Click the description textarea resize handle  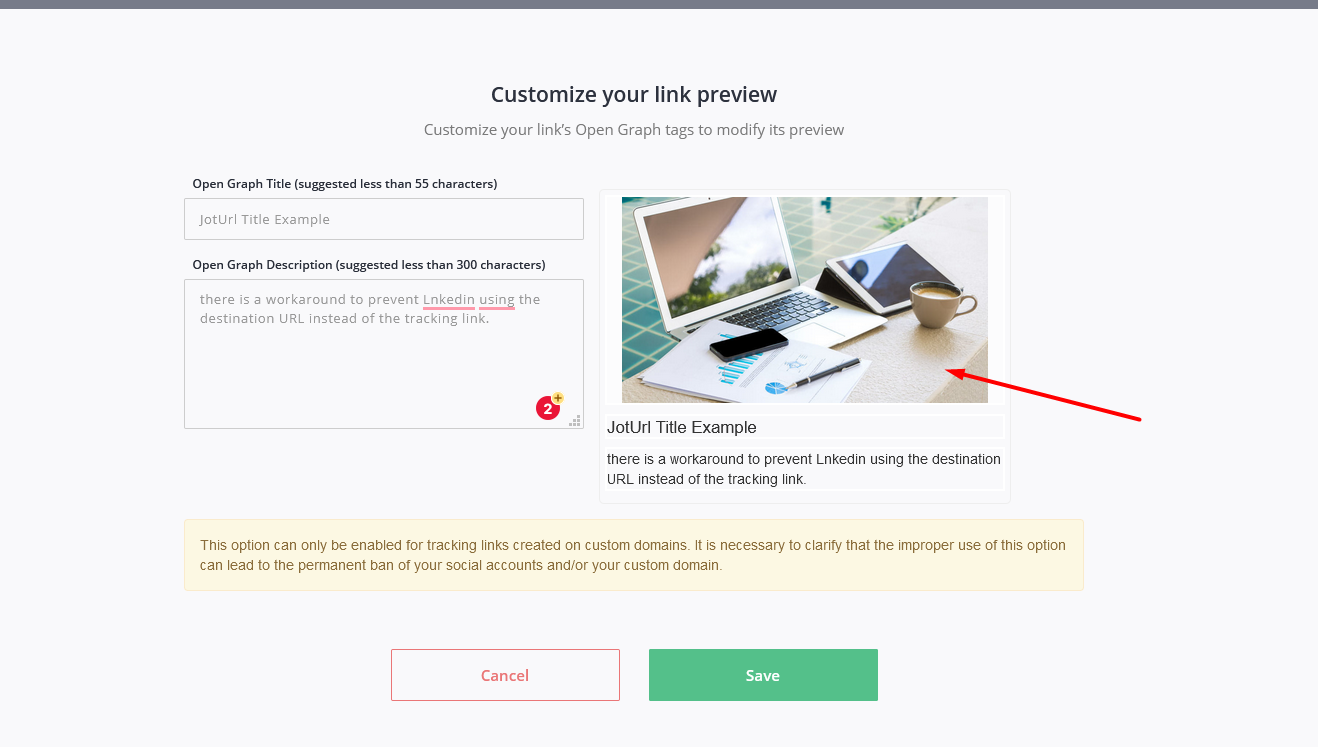click(x=575, y=421)
